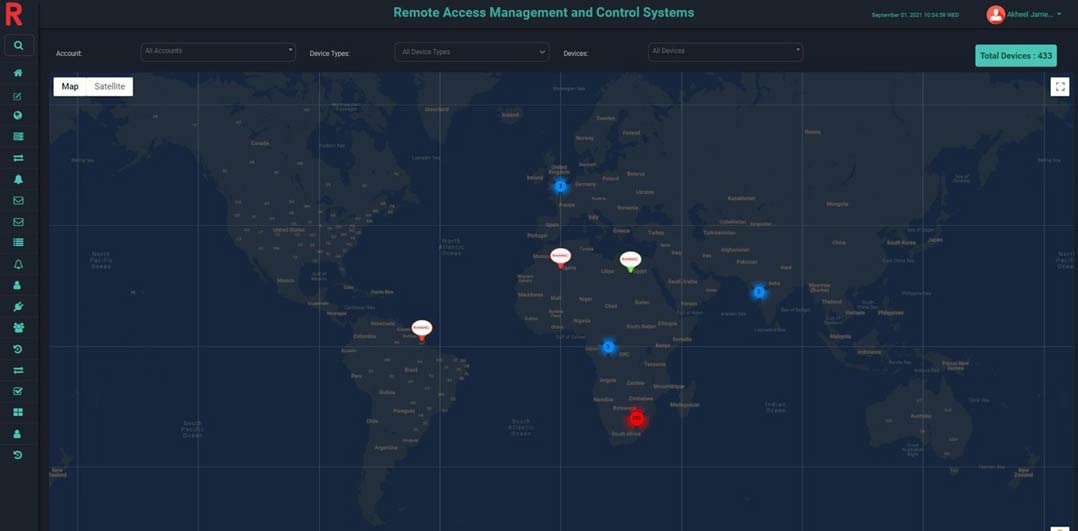Open the four-square grid icon in sidebar
This screenshot has width=1078, height=531.
click(x=18, y=412)
